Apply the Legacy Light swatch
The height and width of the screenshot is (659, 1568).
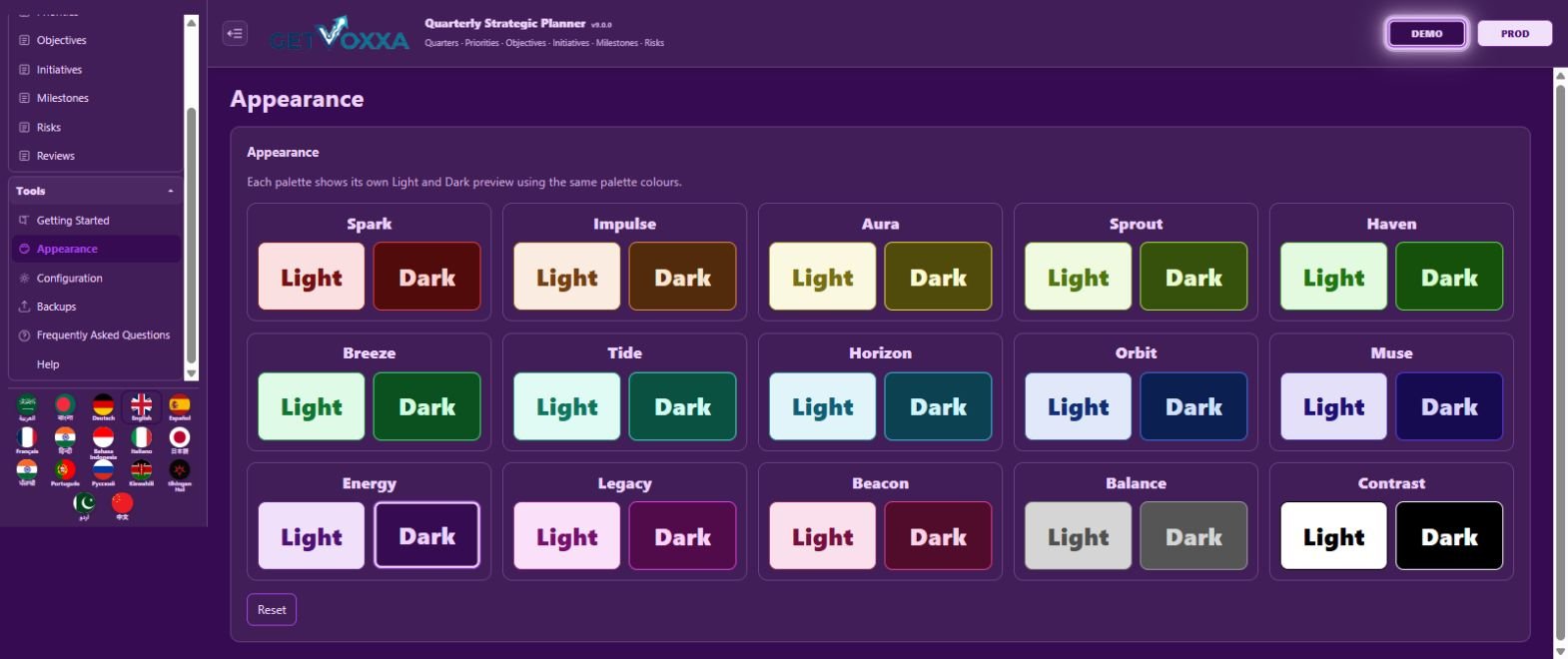click(x=567, y=536)
